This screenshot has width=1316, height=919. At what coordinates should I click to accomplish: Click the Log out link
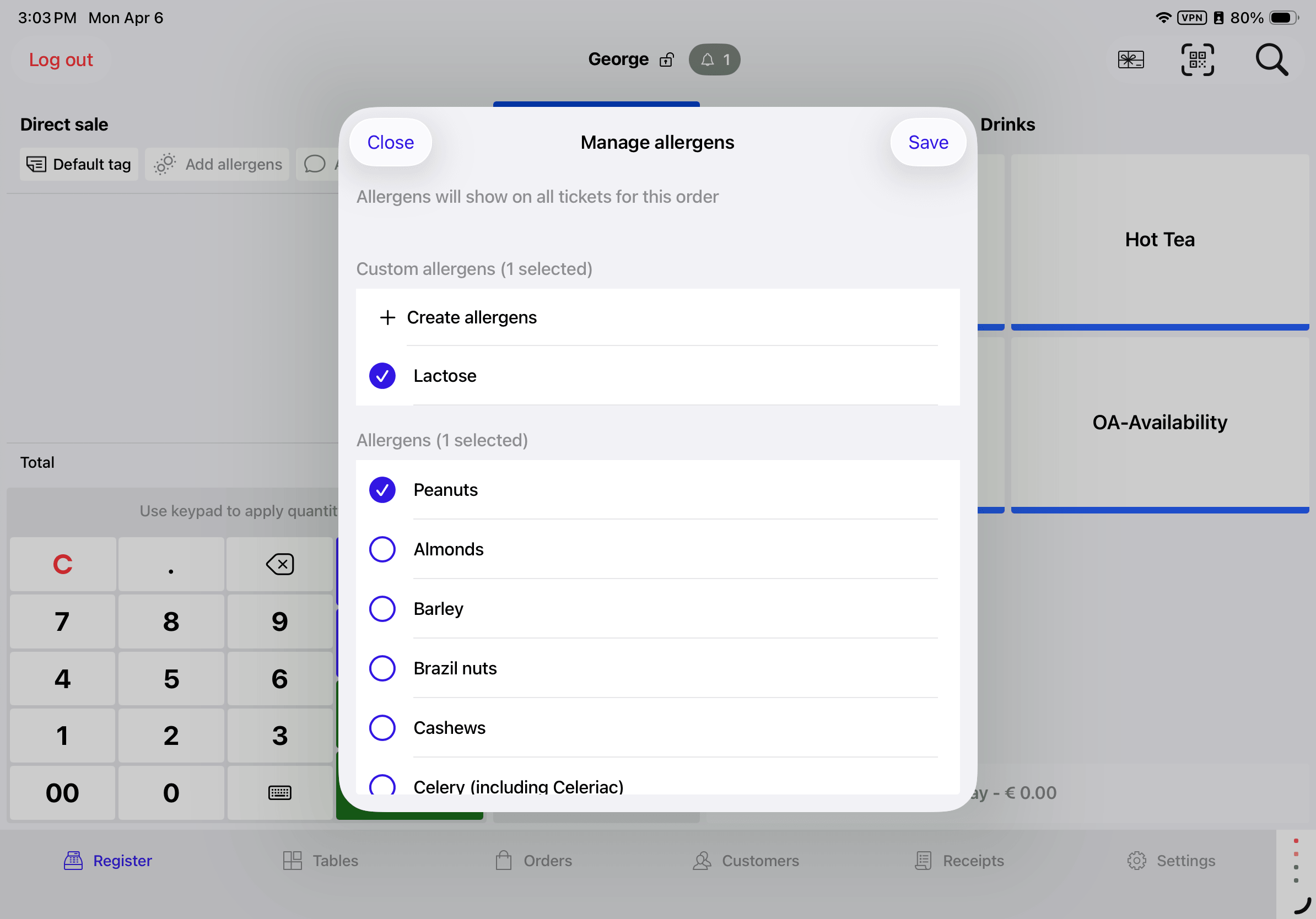tap(61, 60)
